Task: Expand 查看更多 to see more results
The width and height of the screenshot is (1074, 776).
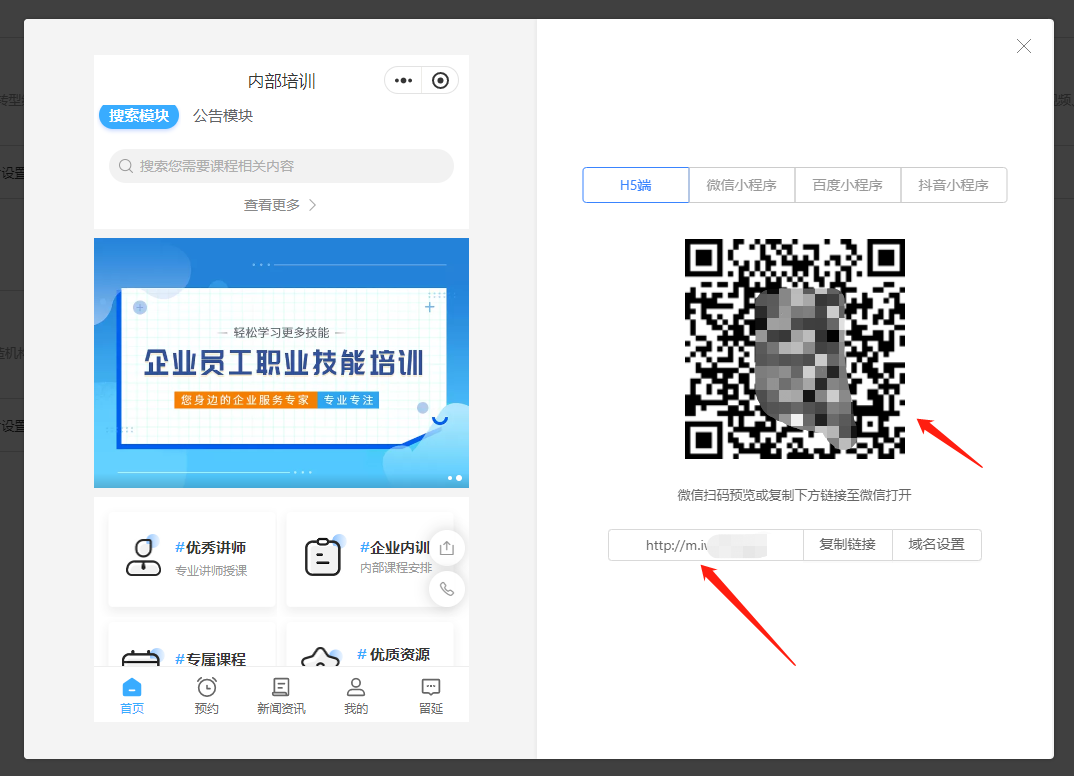Action: pyautogui.click(x=281, y=204)
